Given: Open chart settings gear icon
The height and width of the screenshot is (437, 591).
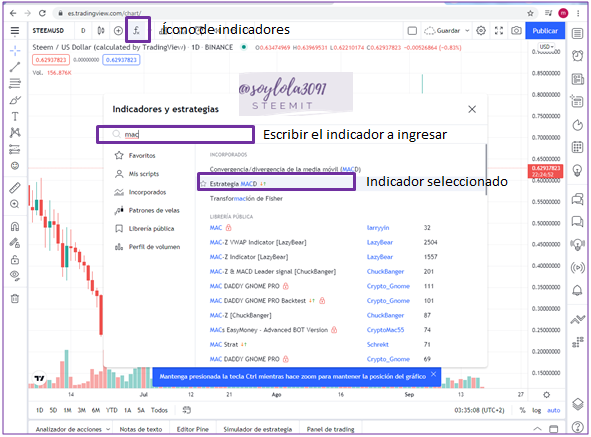Looking at the screenshot, I should tap(481, 31).
